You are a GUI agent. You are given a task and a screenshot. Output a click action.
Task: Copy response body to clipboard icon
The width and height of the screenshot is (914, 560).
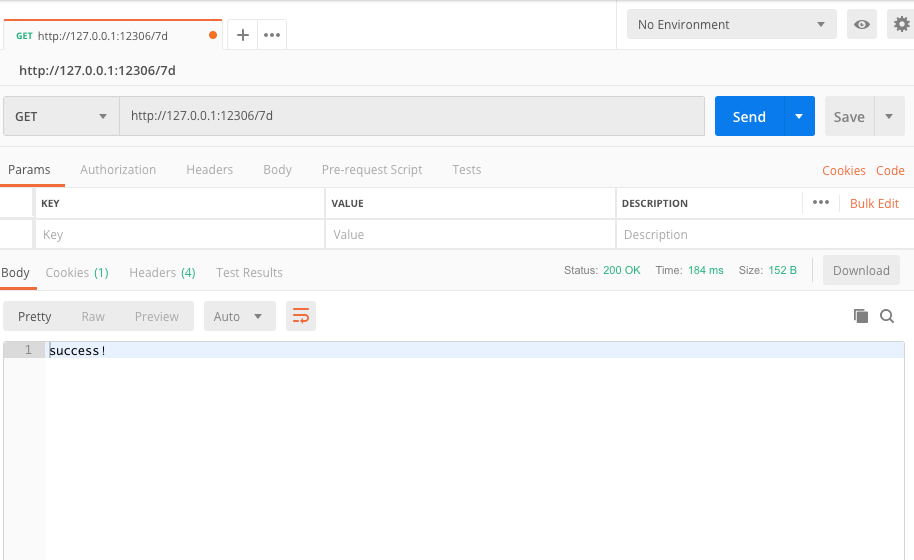click(860, 316)
